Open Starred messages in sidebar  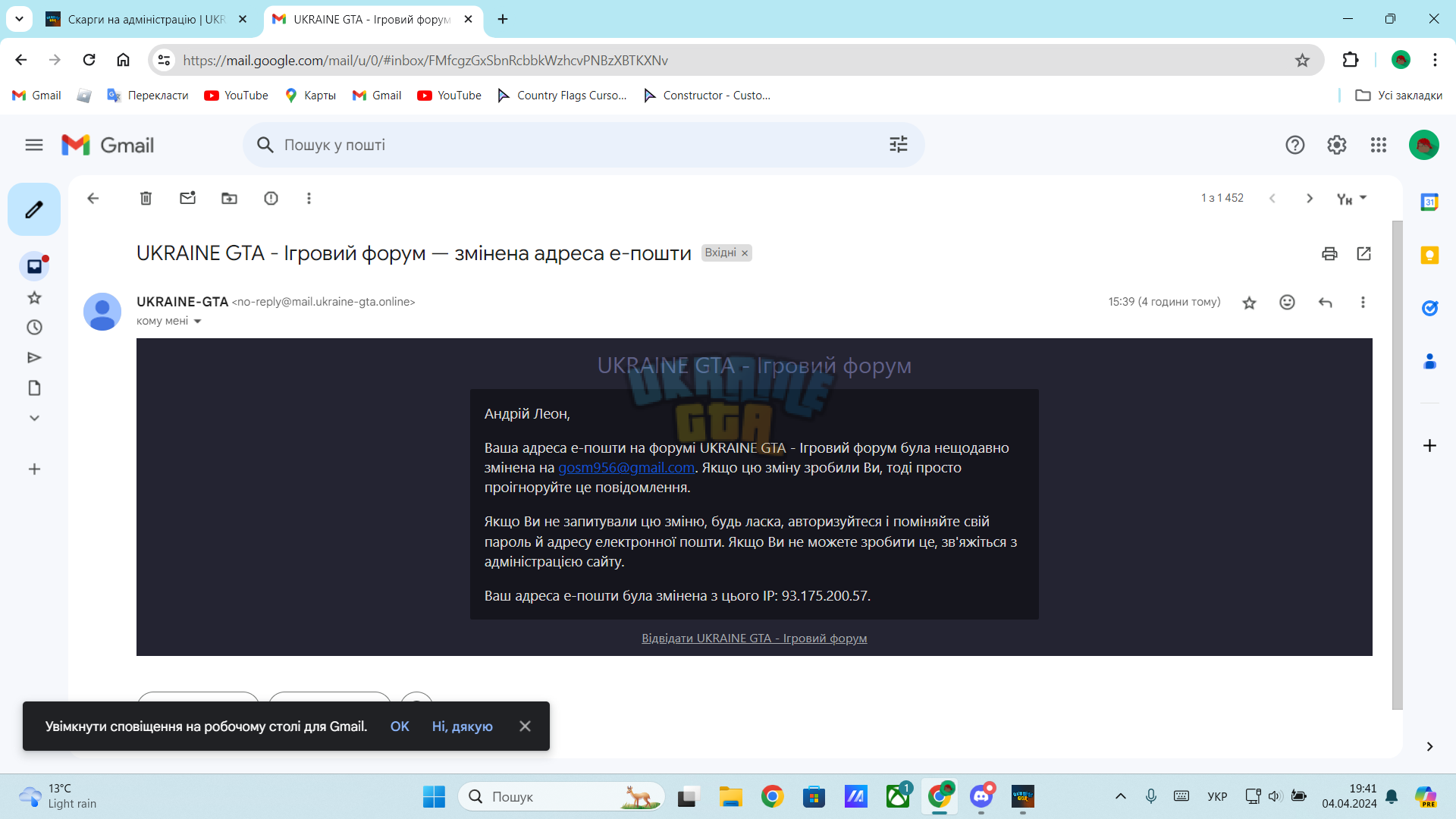(34, 297)
